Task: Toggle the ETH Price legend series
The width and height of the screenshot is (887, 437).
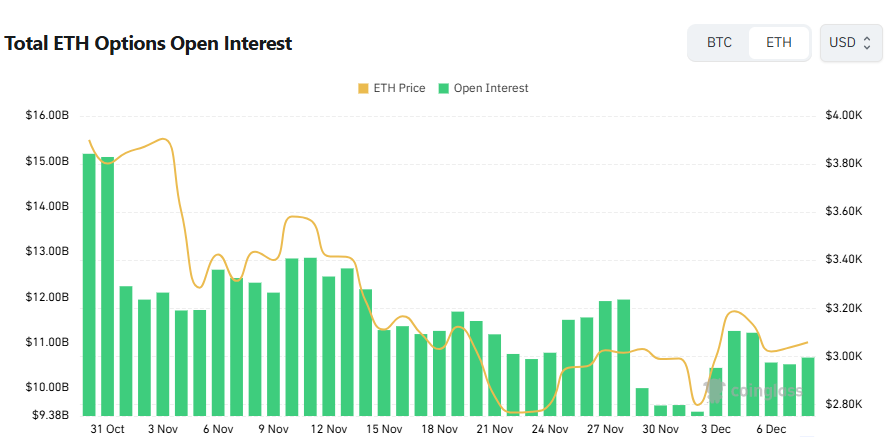Action: [399, 88]
